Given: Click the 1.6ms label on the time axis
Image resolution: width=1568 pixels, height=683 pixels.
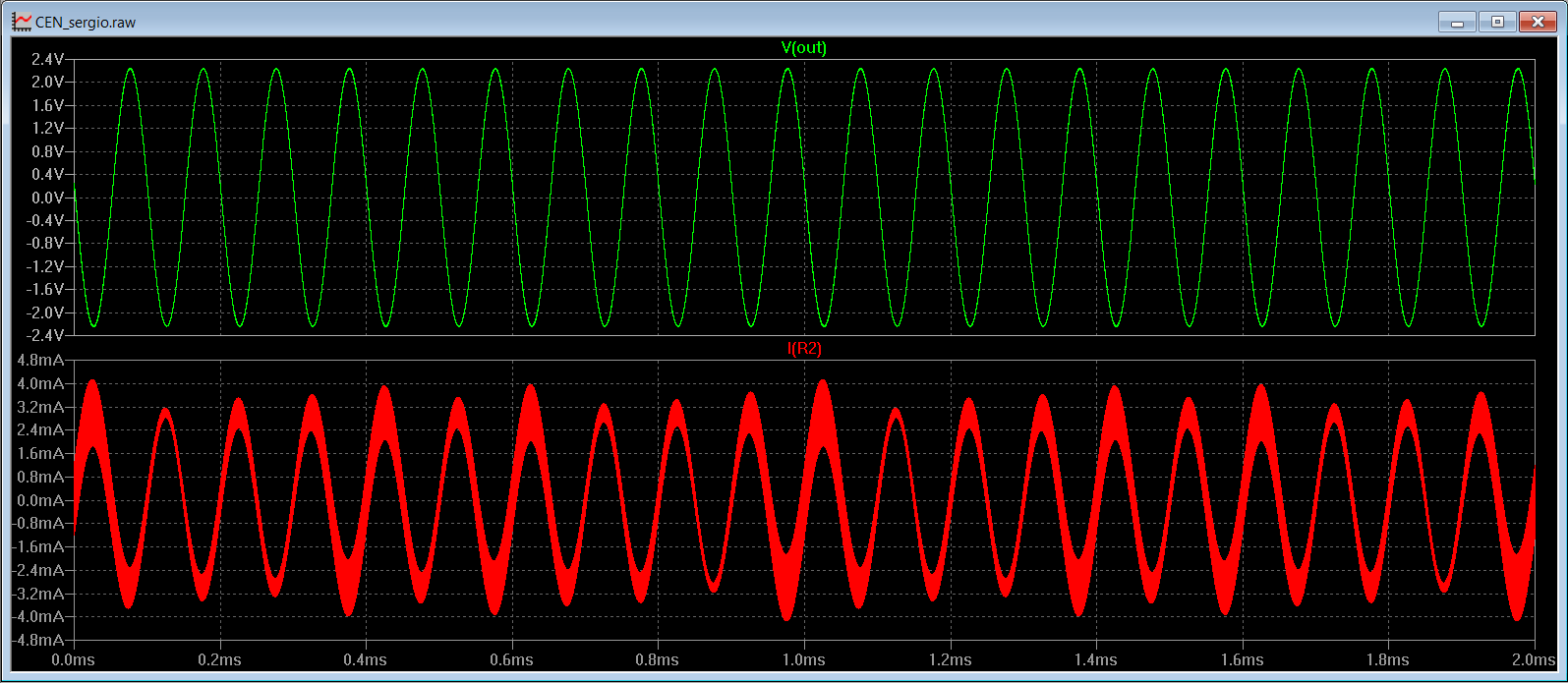Looking at the screenshot, I should [1242, 660].
